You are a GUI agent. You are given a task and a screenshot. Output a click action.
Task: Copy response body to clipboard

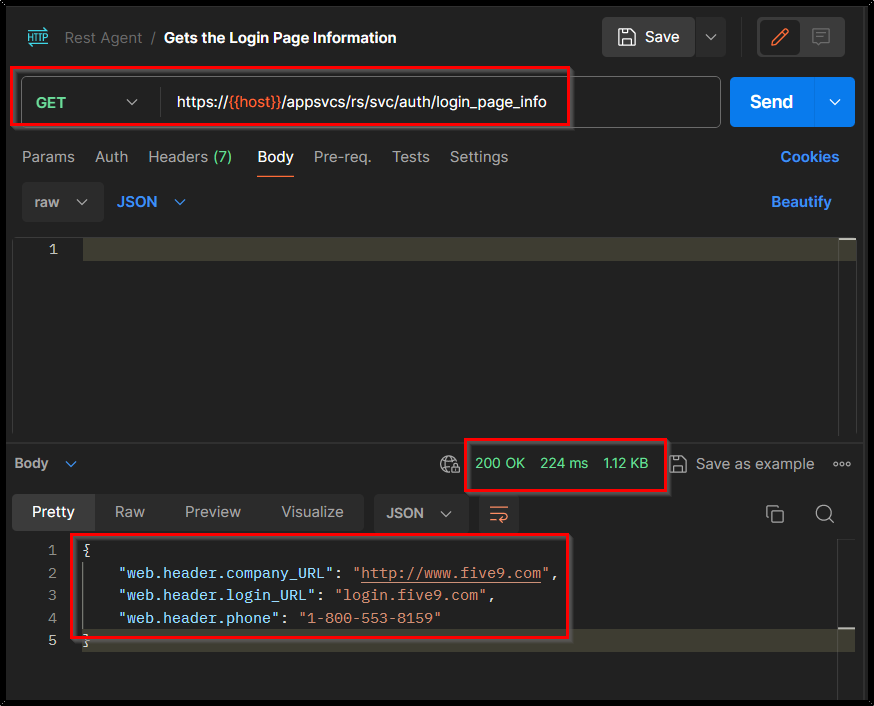(775, 514)
